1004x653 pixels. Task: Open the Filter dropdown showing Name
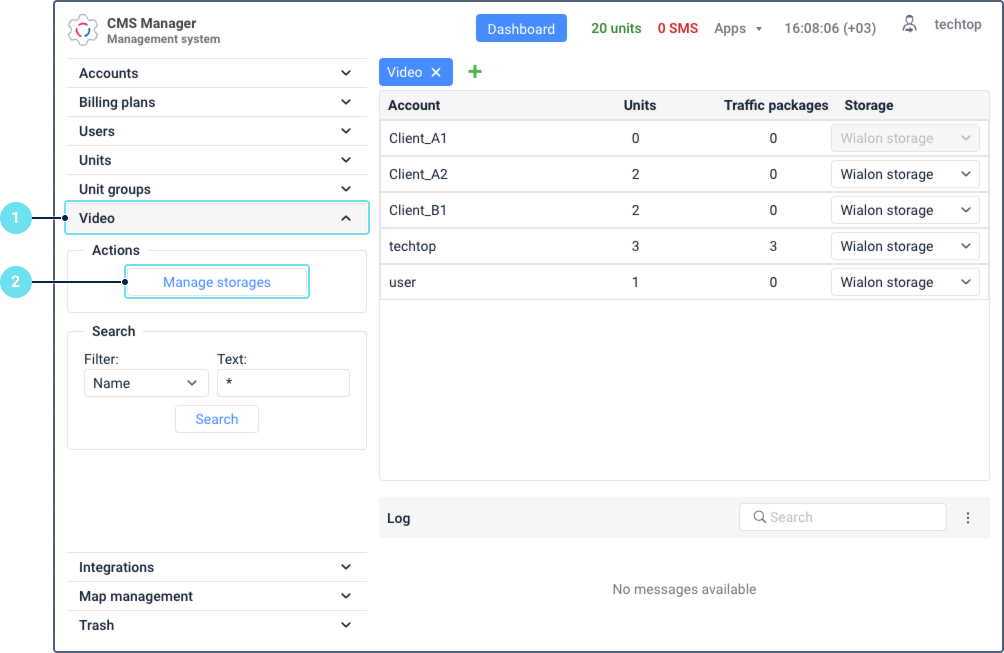pyautogui.click(x=146, y=383)
